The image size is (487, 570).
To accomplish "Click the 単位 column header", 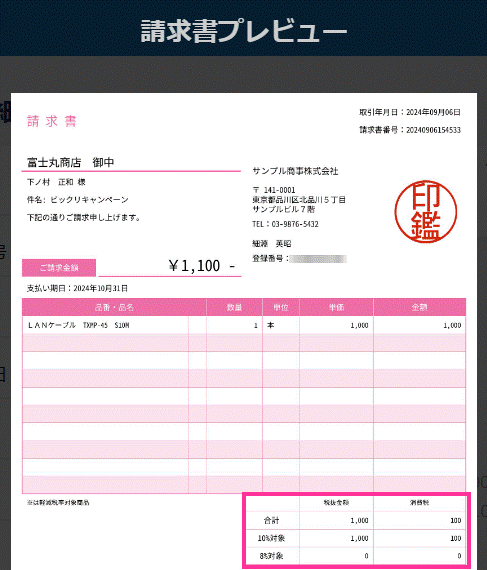I will pyautogui.click(x=281, y=308).
